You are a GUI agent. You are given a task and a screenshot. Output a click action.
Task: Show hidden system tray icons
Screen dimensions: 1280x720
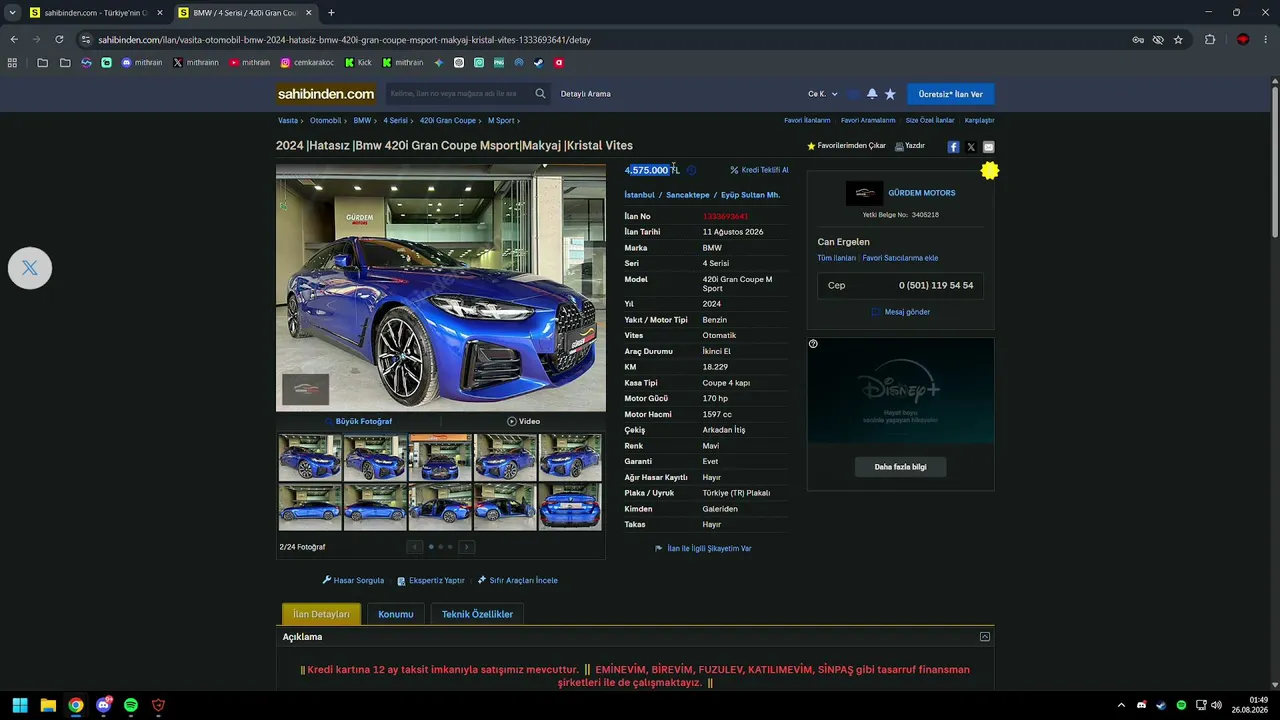[x=1121, y=705]
